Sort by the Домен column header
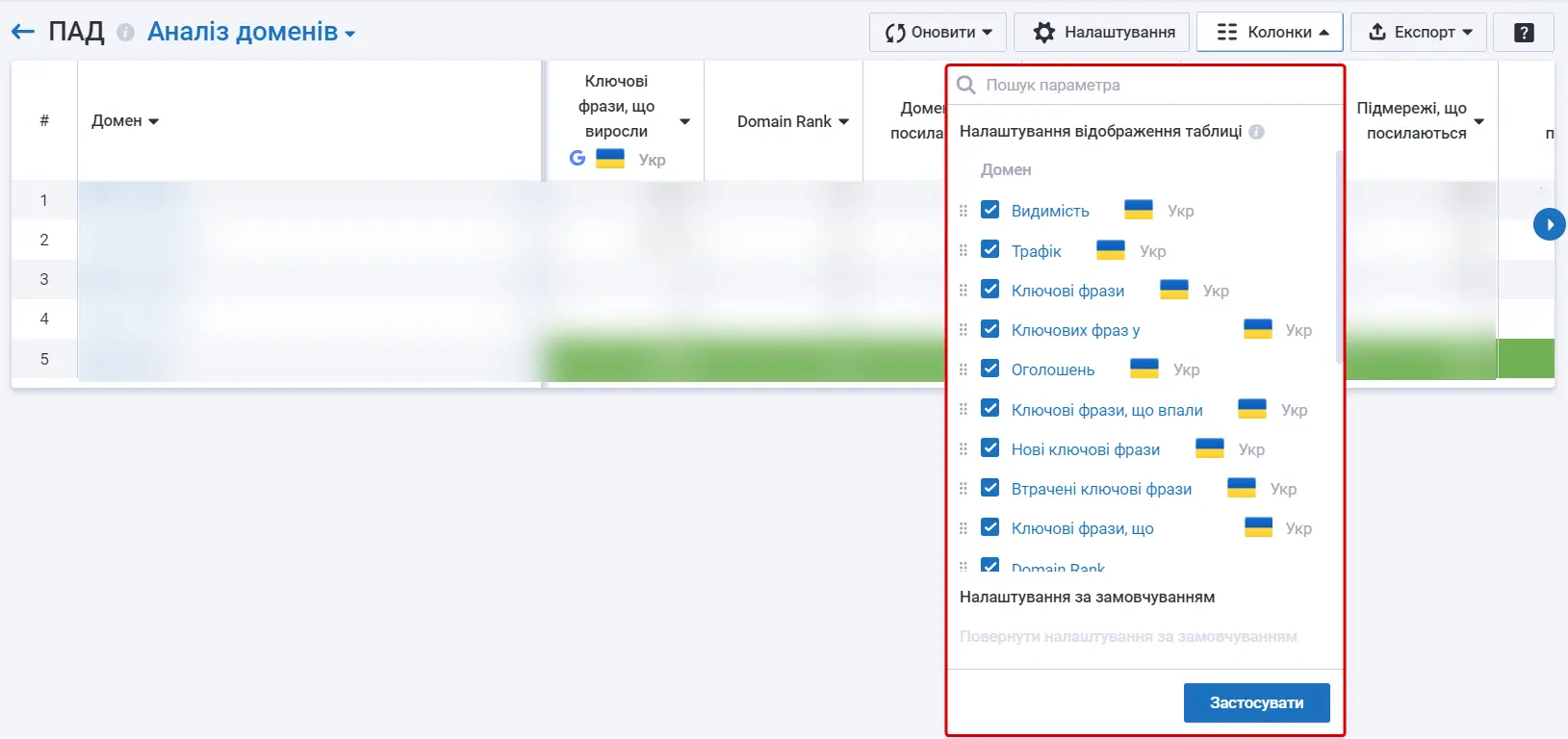1568x739 pixels. coord(125,121)
